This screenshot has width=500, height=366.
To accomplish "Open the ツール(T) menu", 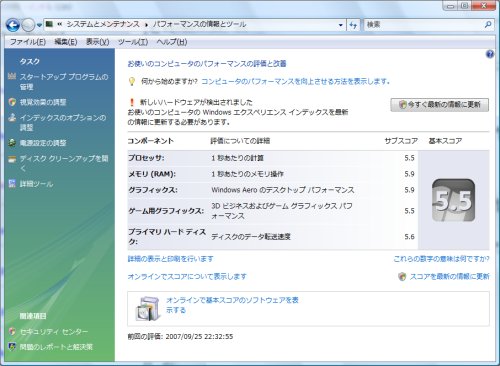I will tap(133, 42).
